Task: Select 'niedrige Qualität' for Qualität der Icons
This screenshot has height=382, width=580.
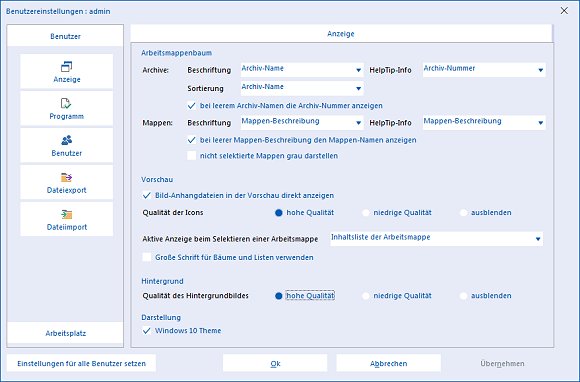Action: tap(365, 213)
